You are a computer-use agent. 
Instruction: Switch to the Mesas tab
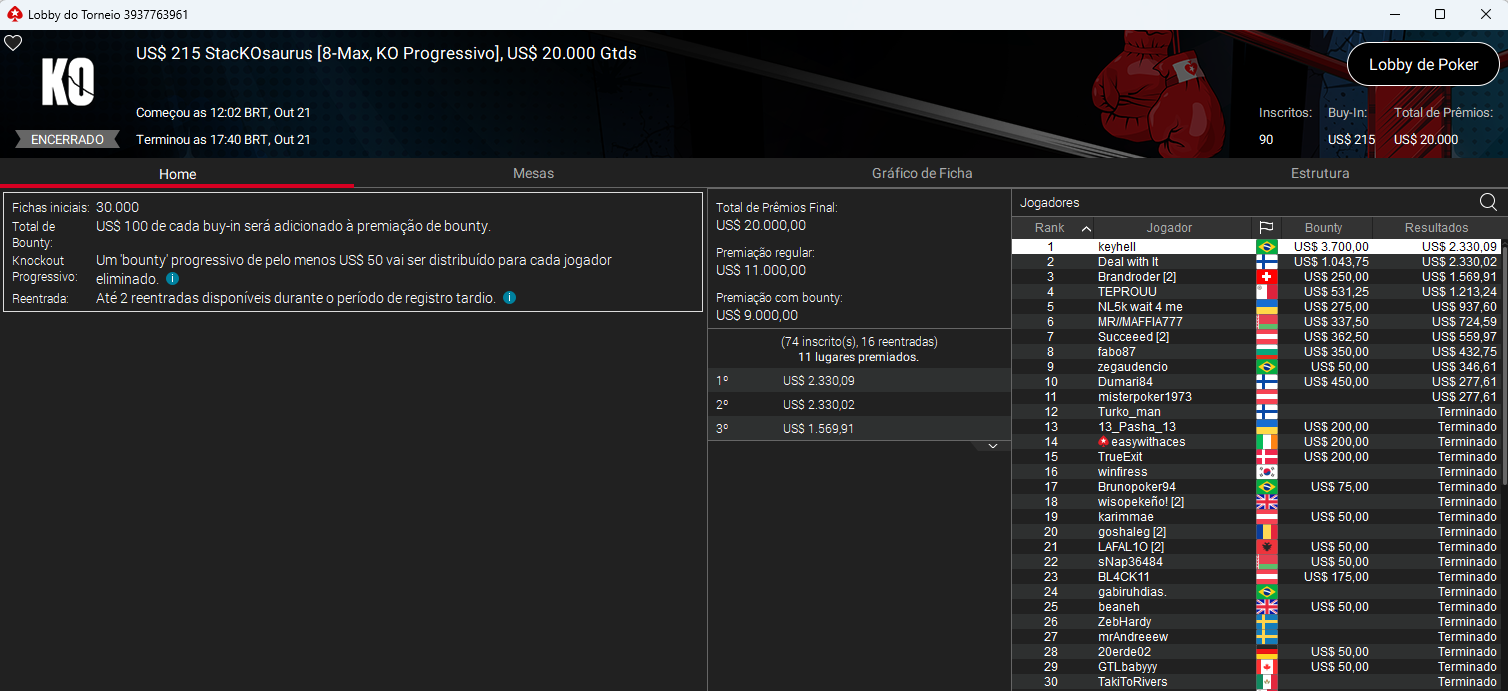pyautogui.click(x=533, y=173)
